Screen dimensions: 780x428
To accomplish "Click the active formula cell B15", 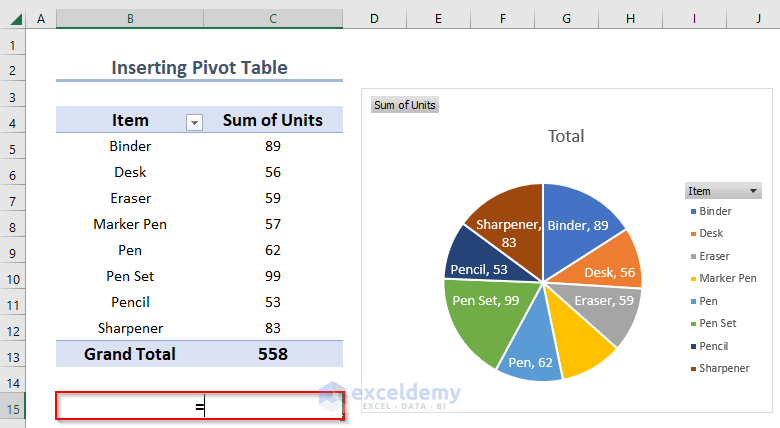I will (200, 407).
